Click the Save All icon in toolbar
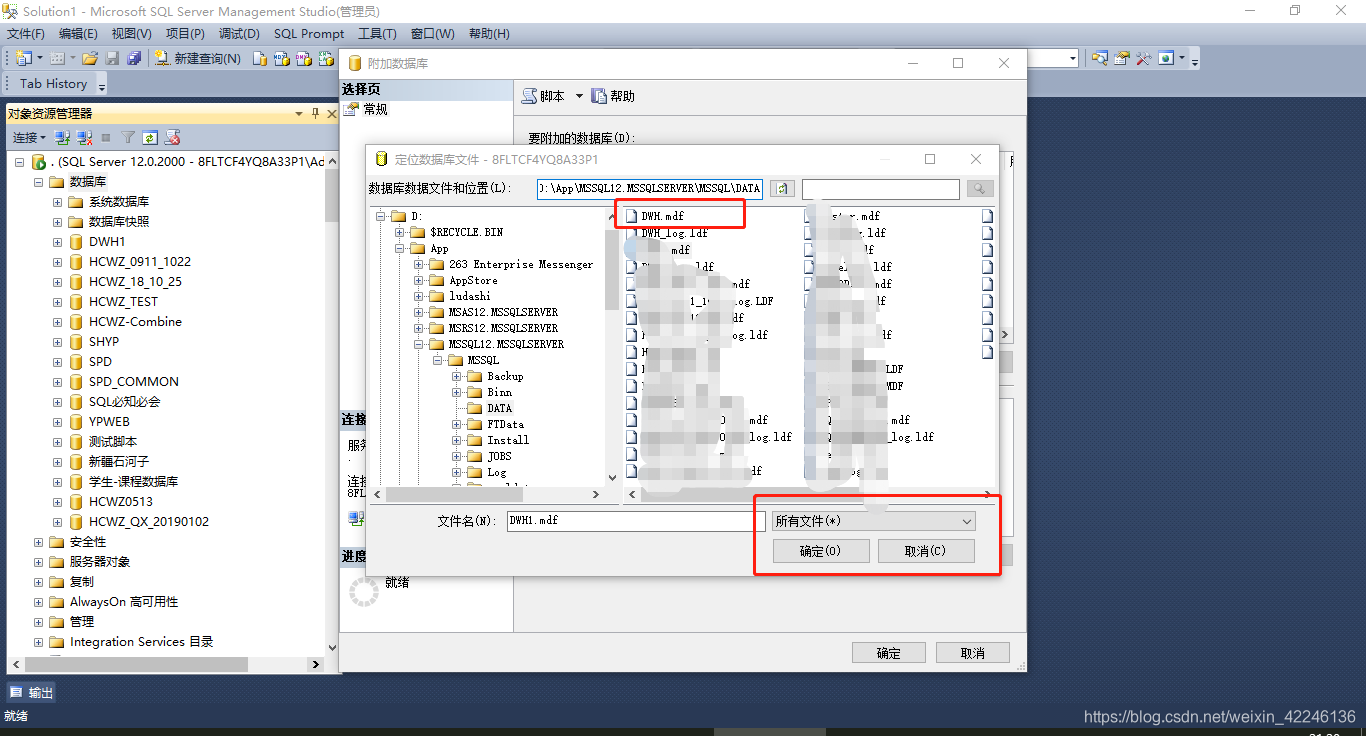 tap(134, 59)
